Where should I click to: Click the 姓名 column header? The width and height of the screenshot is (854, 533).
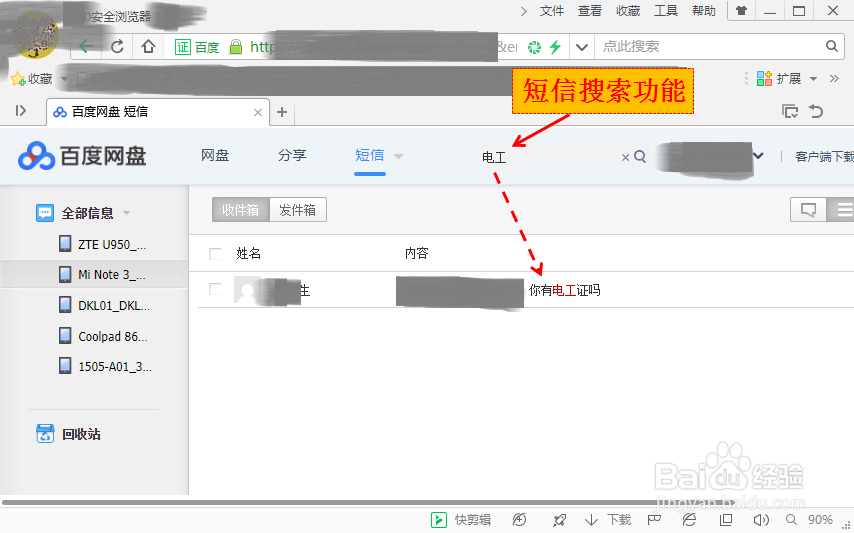248,253
